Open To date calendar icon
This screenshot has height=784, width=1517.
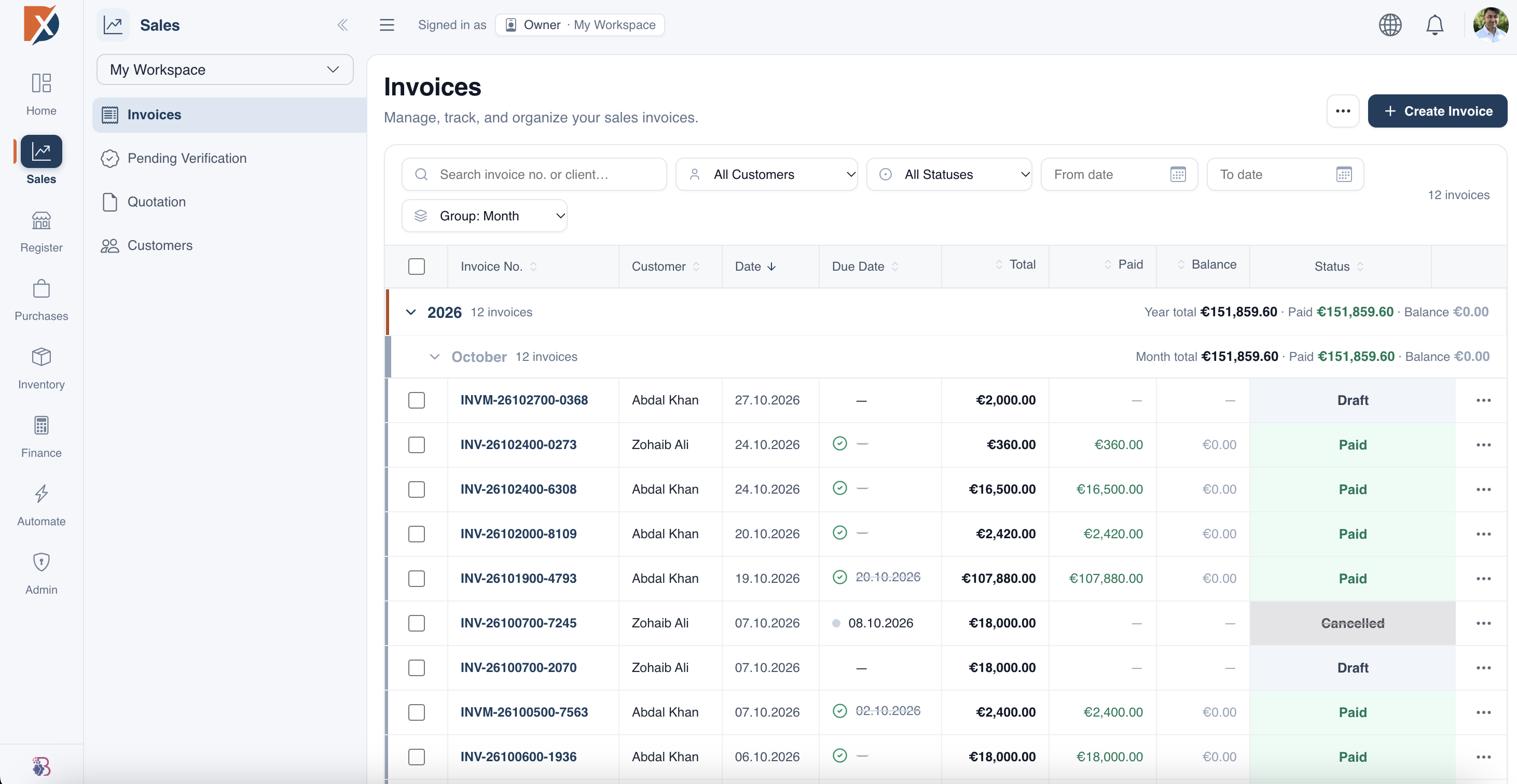[x=1344, y=174]
